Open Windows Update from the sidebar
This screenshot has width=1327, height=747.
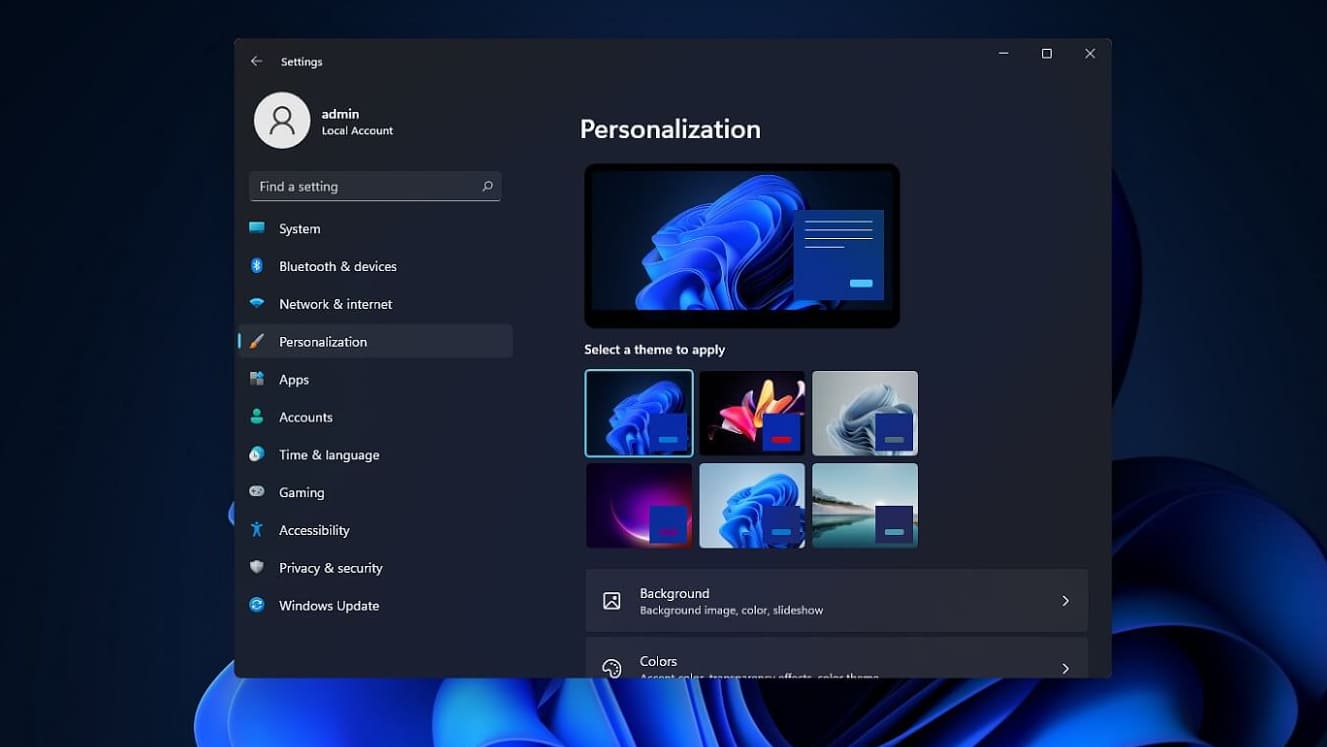pyautogui.click(x=328, y=605)
